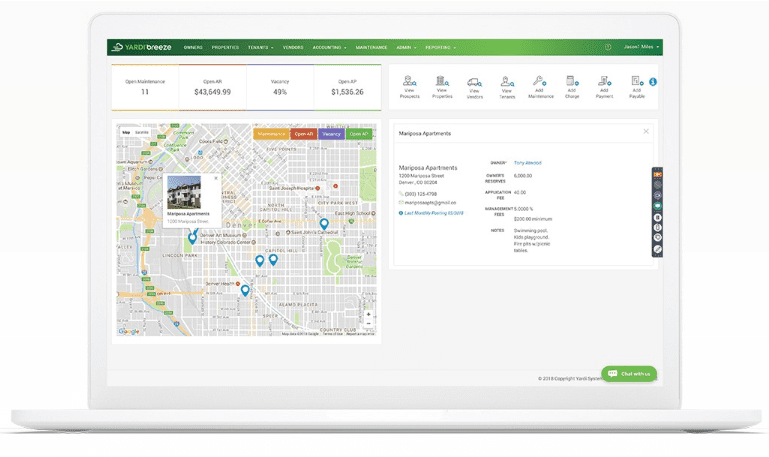This screenshot has width=769, height=457.
Task: Click the Mariposa Apartments photo thumbnail
Action: (184, 193)
